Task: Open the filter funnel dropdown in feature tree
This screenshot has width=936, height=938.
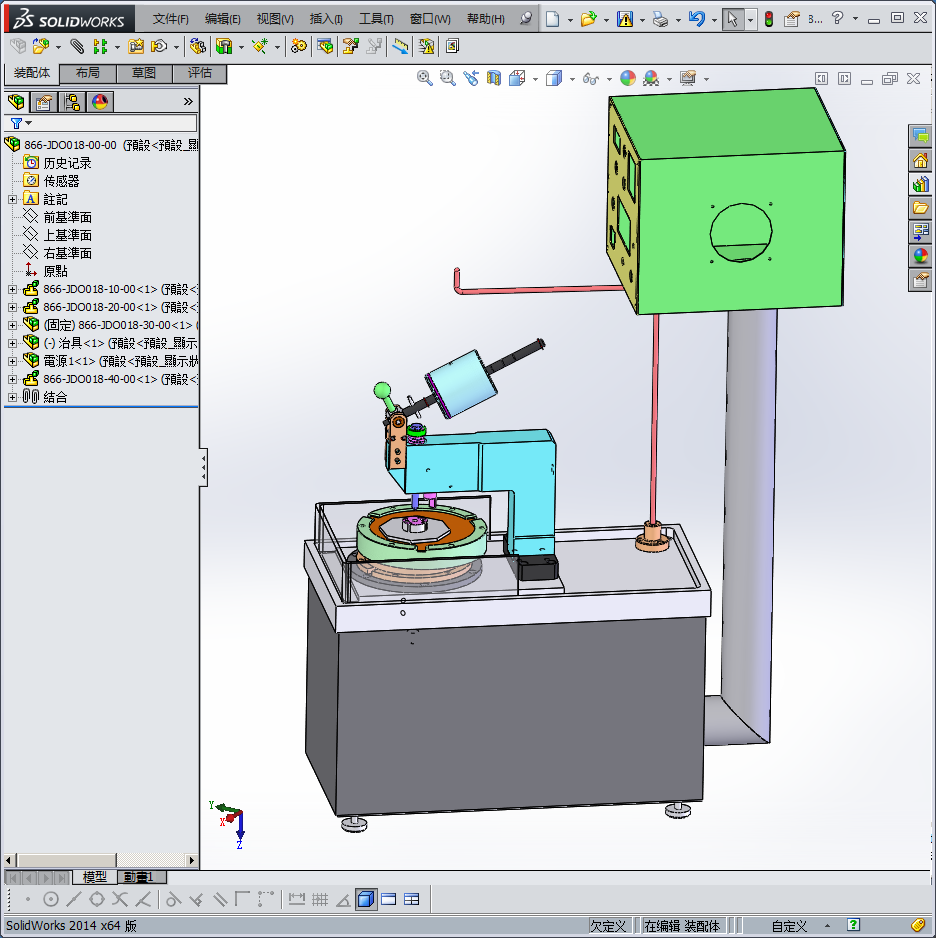Action: tap(20, 123)
